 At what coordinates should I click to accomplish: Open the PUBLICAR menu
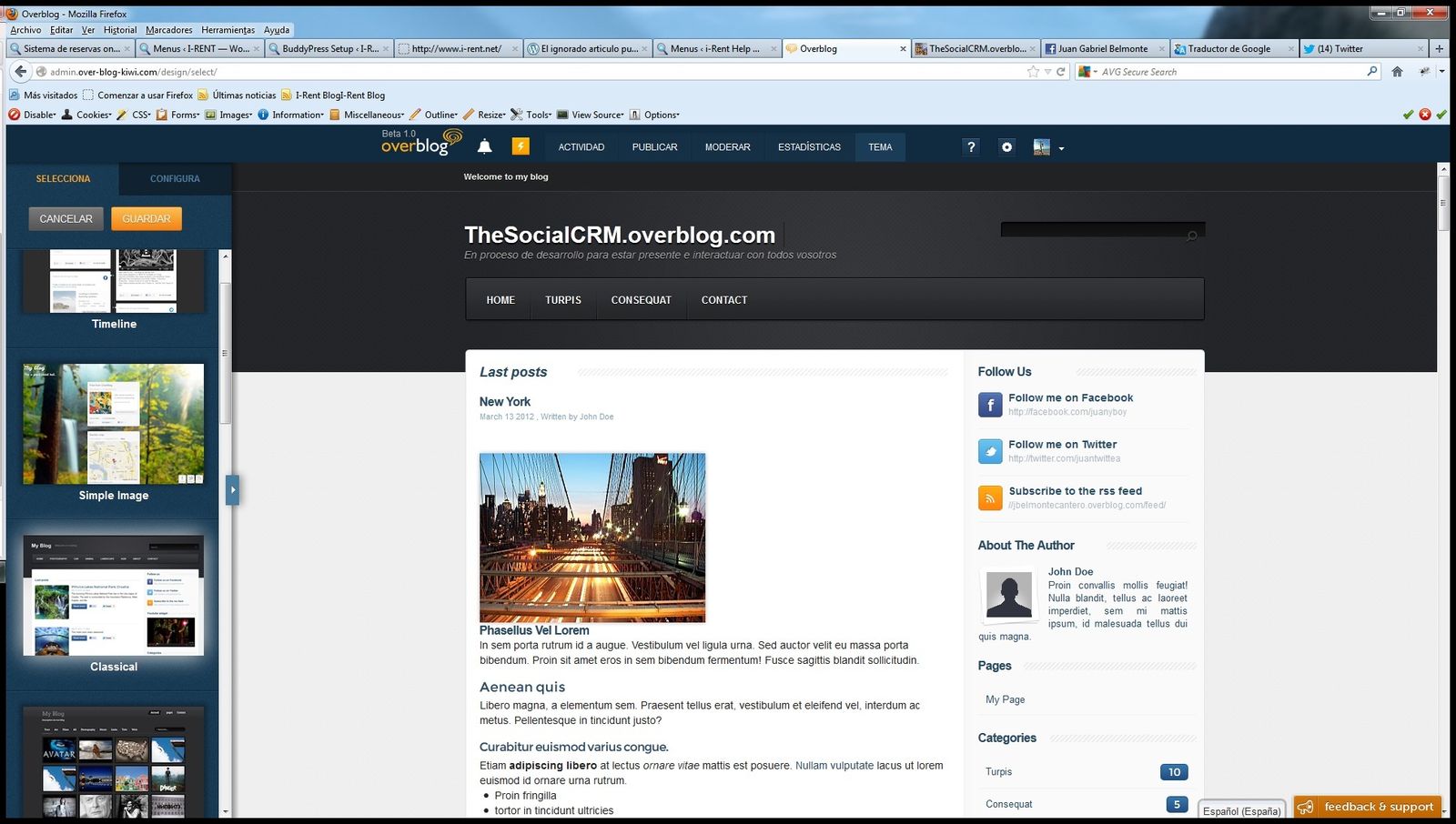coord(654,147)
